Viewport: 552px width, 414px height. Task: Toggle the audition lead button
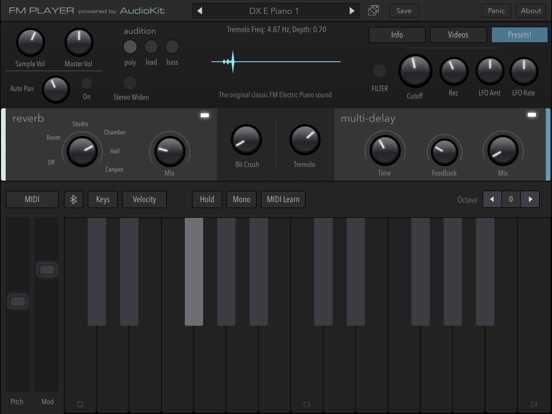151,46
